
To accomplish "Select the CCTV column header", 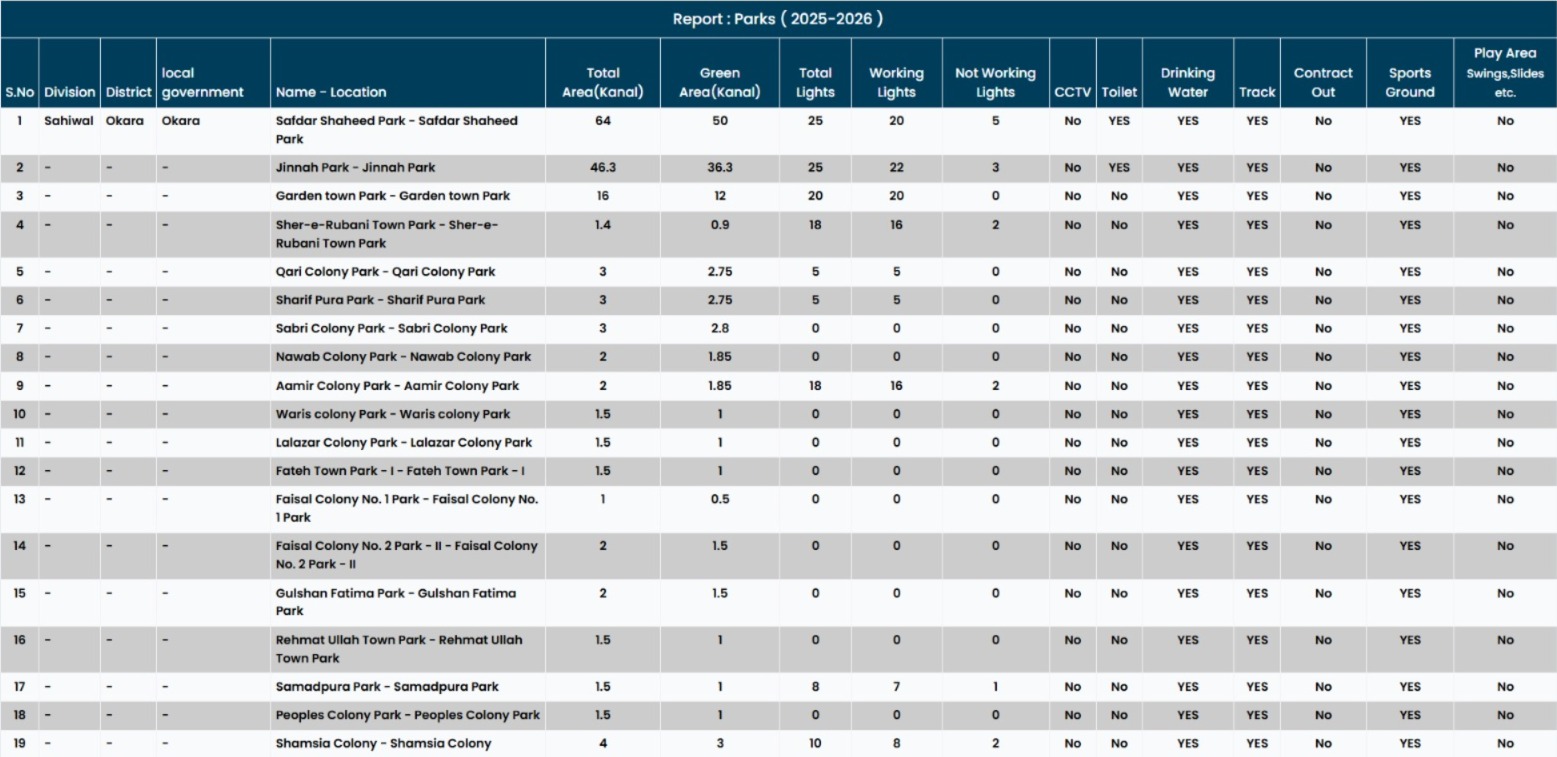I will tap(1072, 92).
